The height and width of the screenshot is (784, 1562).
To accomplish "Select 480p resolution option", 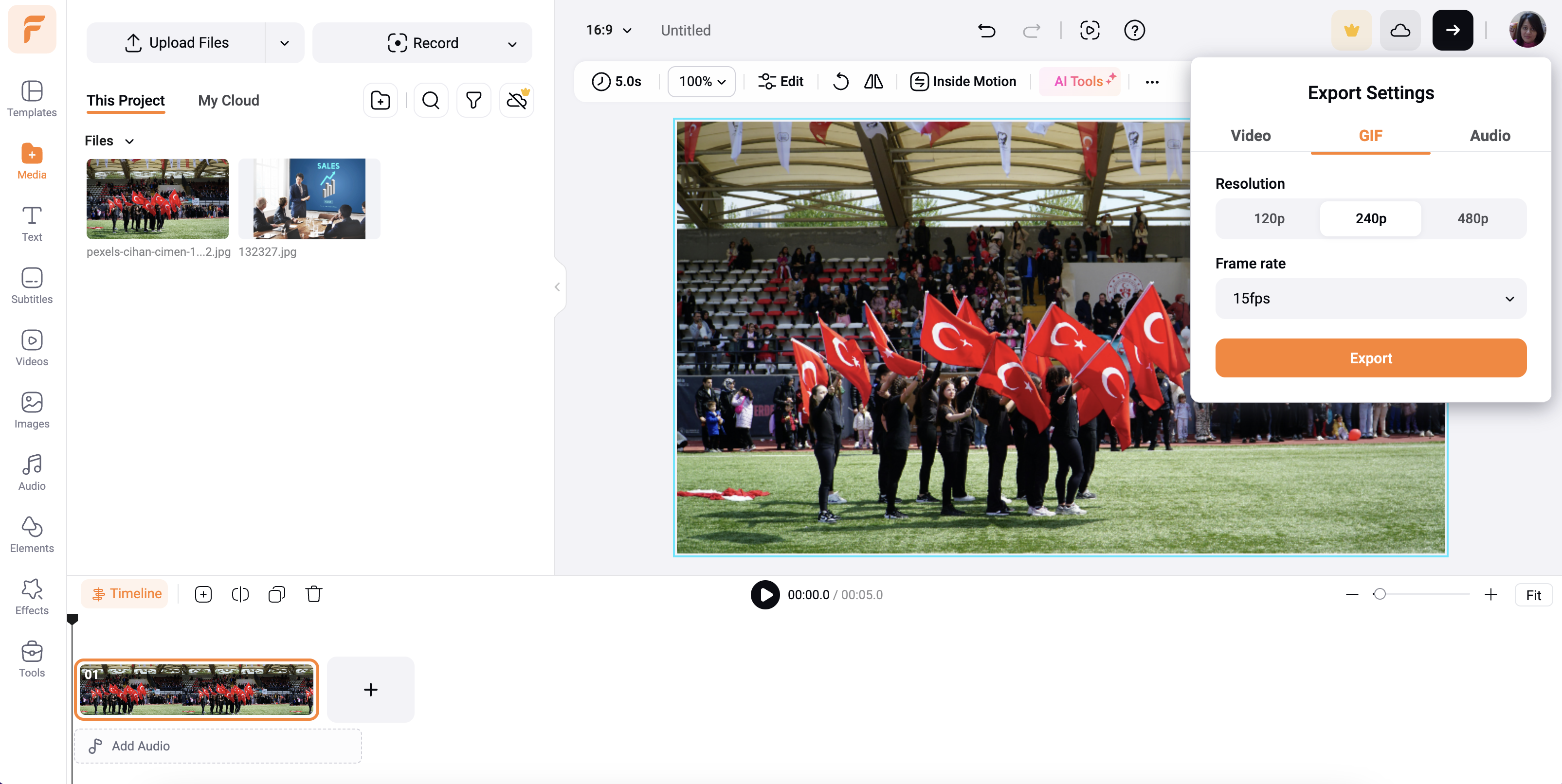I will click(1472, 218).
